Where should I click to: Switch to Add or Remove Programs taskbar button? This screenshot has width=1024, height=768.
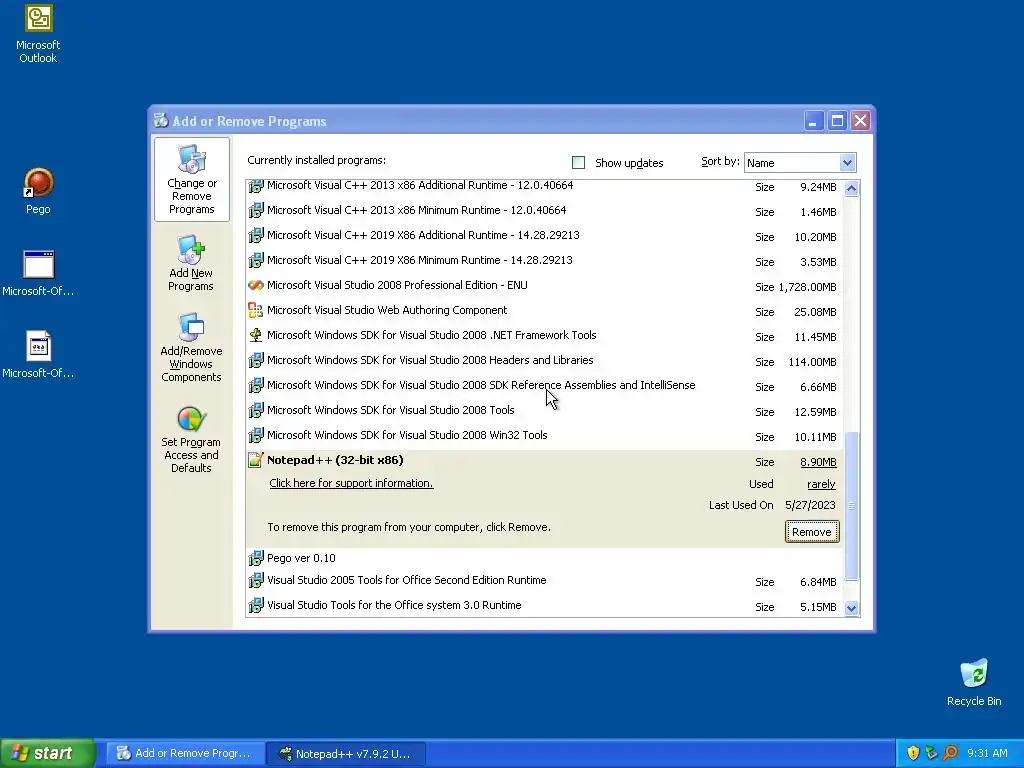pos(186,753)
